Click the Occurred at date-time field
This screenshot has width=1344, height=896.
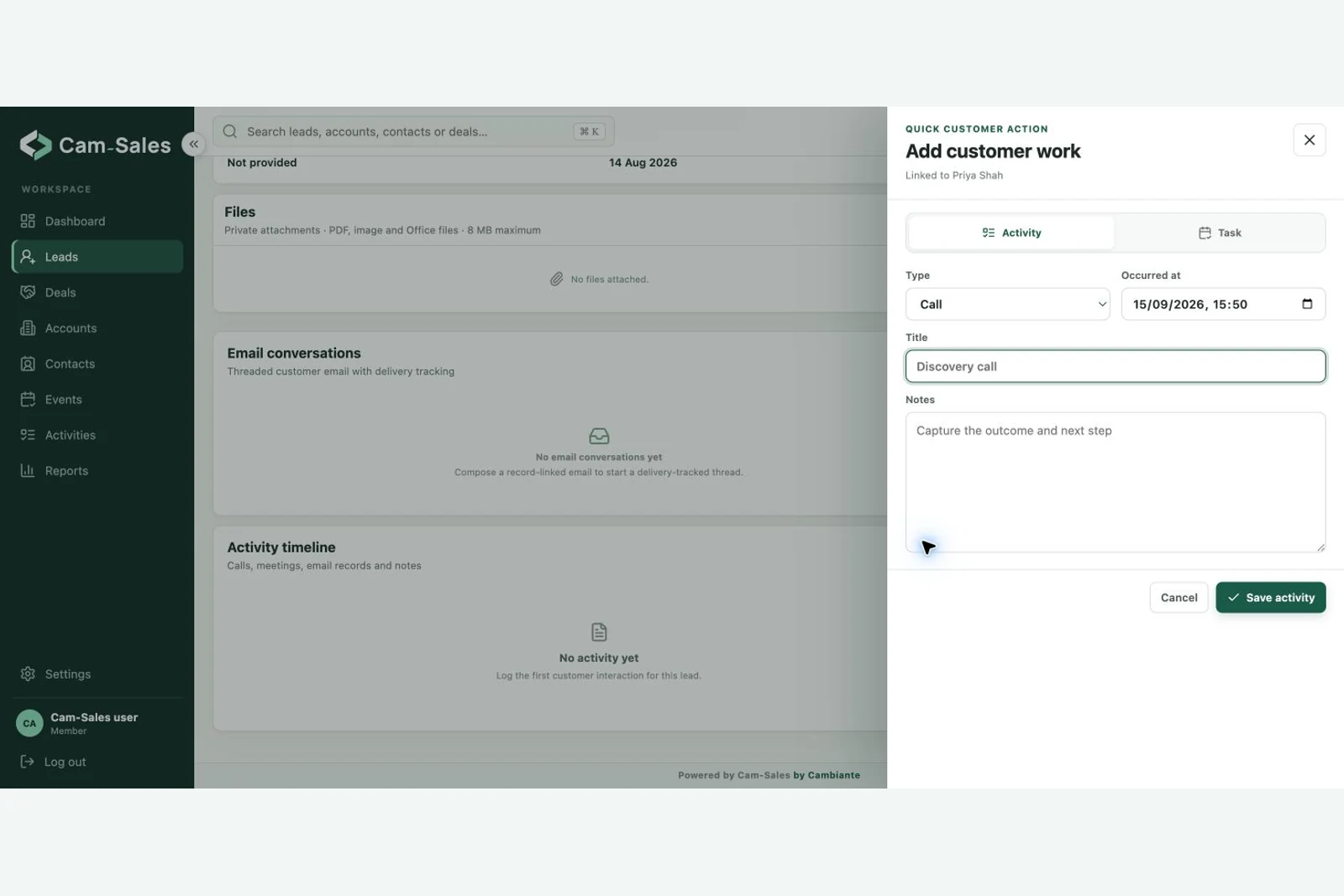[x=1223, y=304]
